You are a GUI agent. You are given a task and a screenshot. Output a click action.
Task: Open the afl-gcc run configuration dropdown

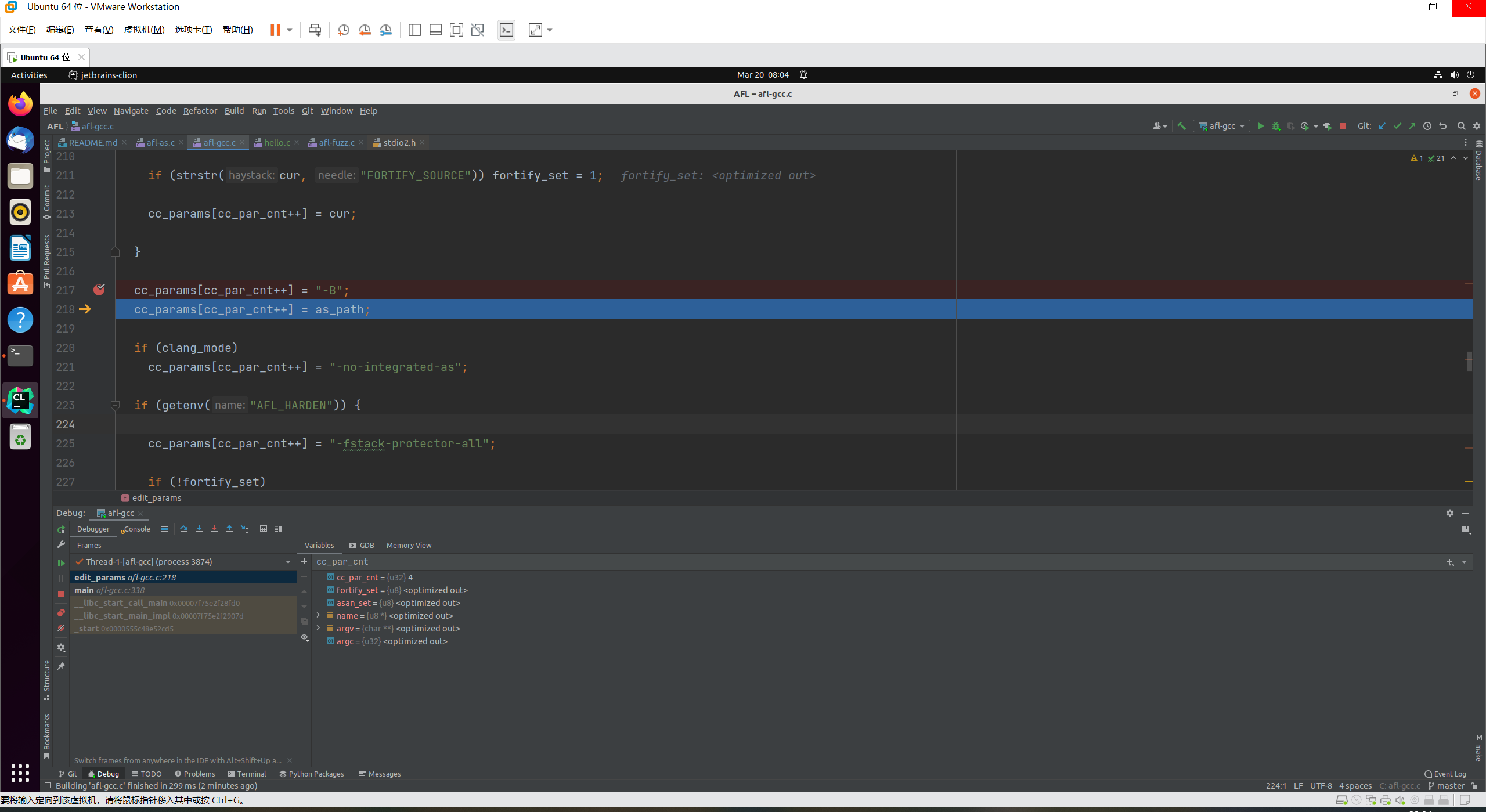1221,126
